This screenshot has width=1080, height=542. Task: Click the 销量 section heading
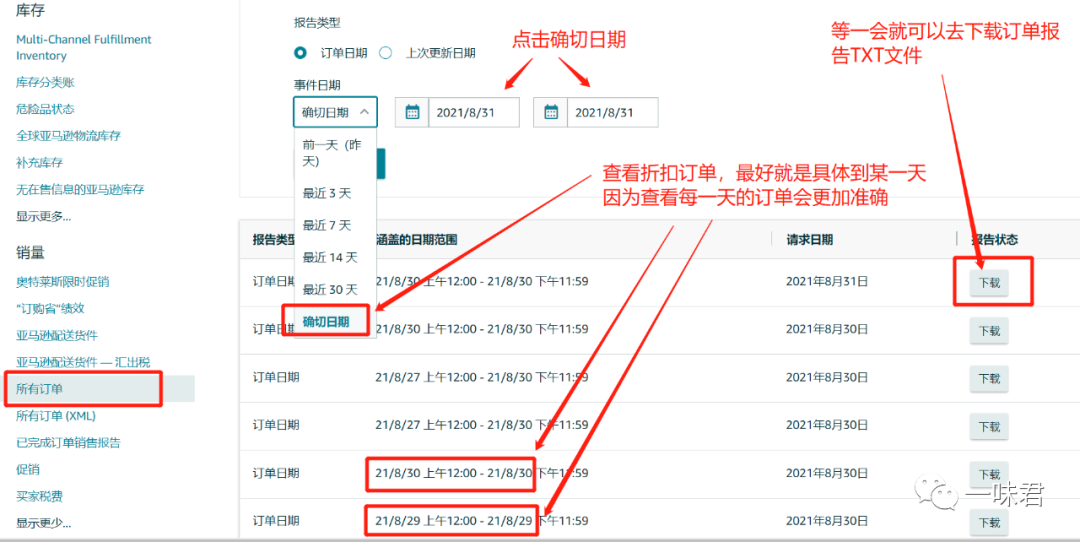(30, 253)
